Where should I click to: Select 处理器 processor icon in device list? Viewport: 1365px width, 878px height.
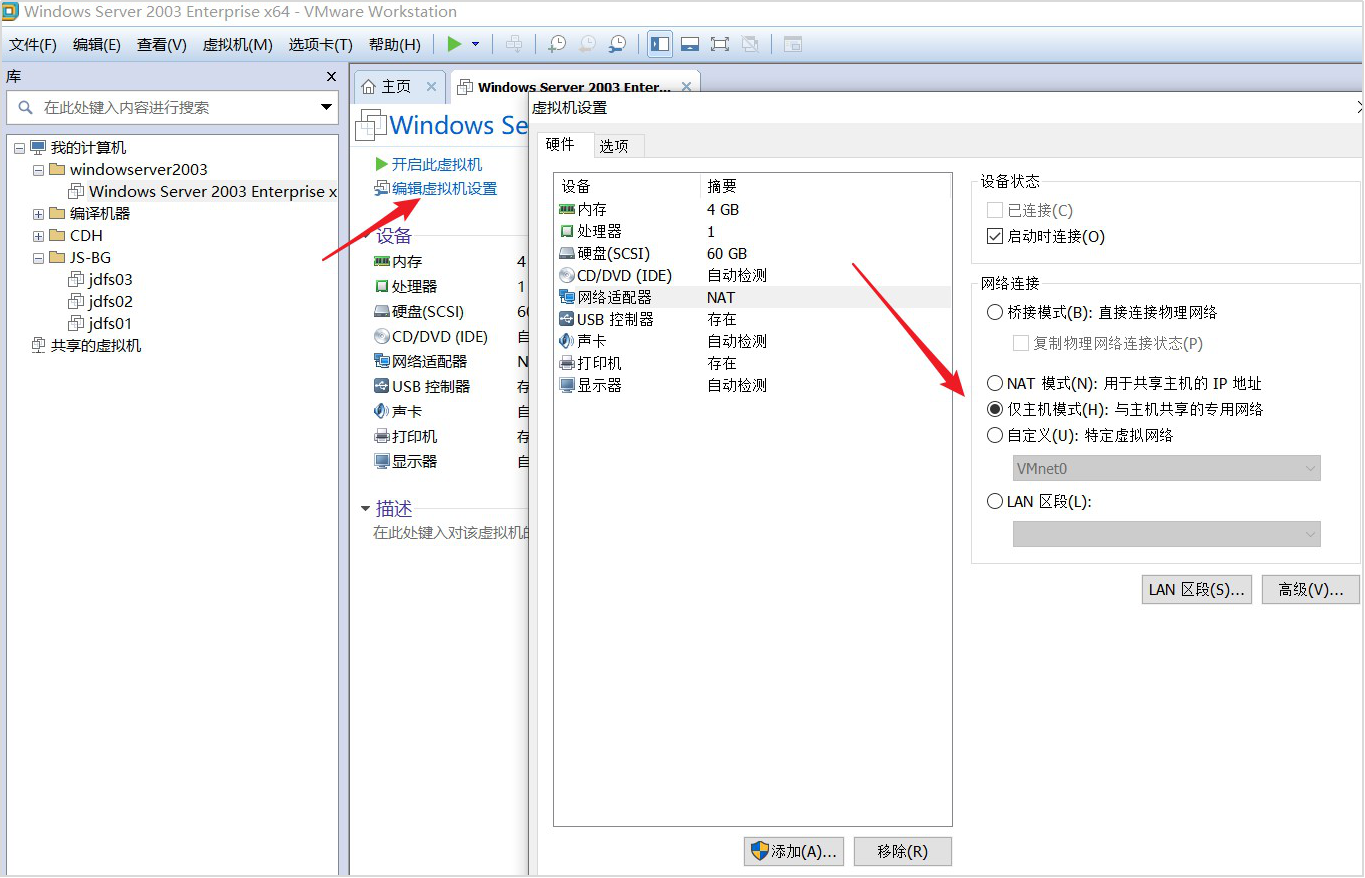567,231
